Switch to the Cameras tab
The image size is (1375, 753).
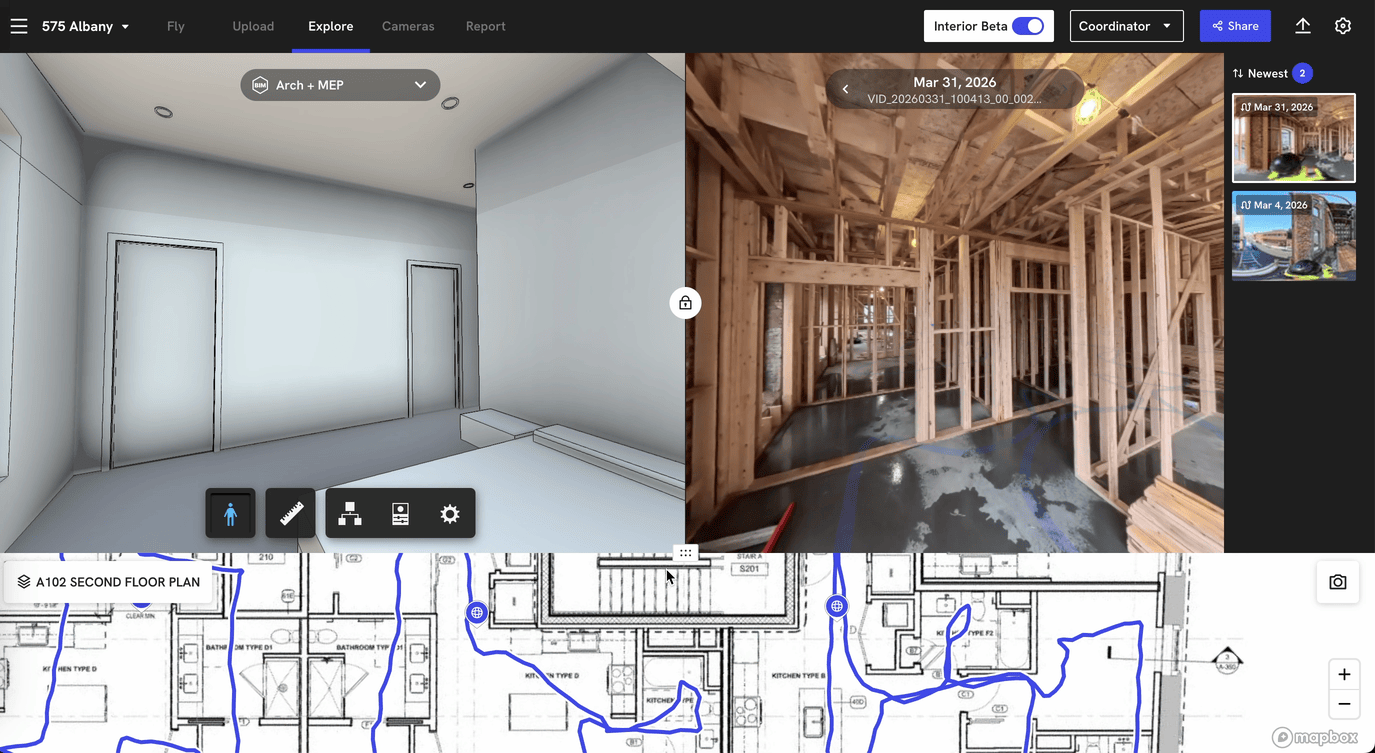pyautogui.click(x=408, y=26)
